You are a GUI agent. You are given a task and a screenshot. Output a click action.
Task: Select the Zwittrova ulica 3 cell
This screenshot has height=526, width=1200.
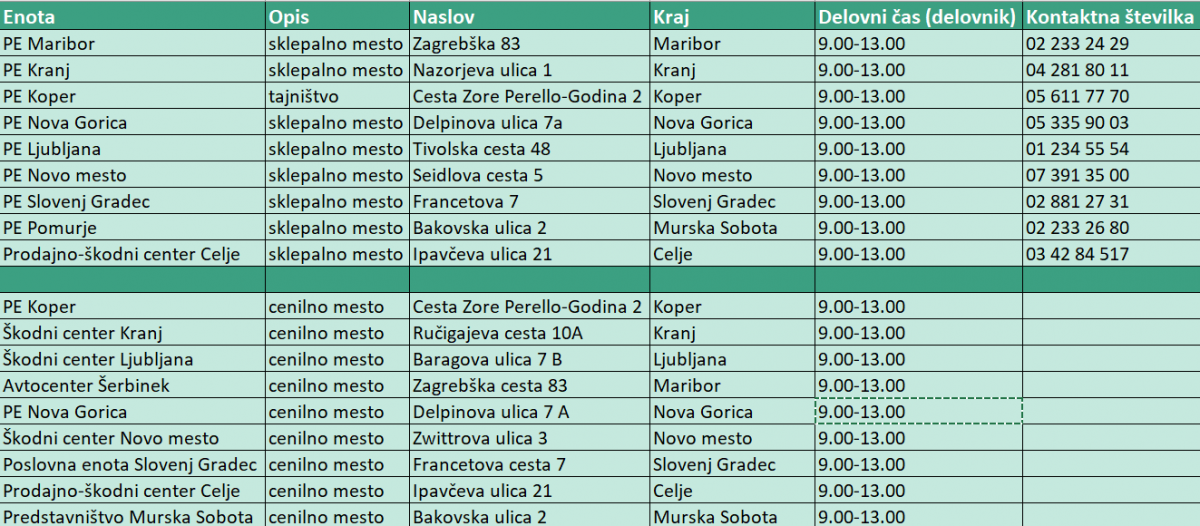coord(530,438)
